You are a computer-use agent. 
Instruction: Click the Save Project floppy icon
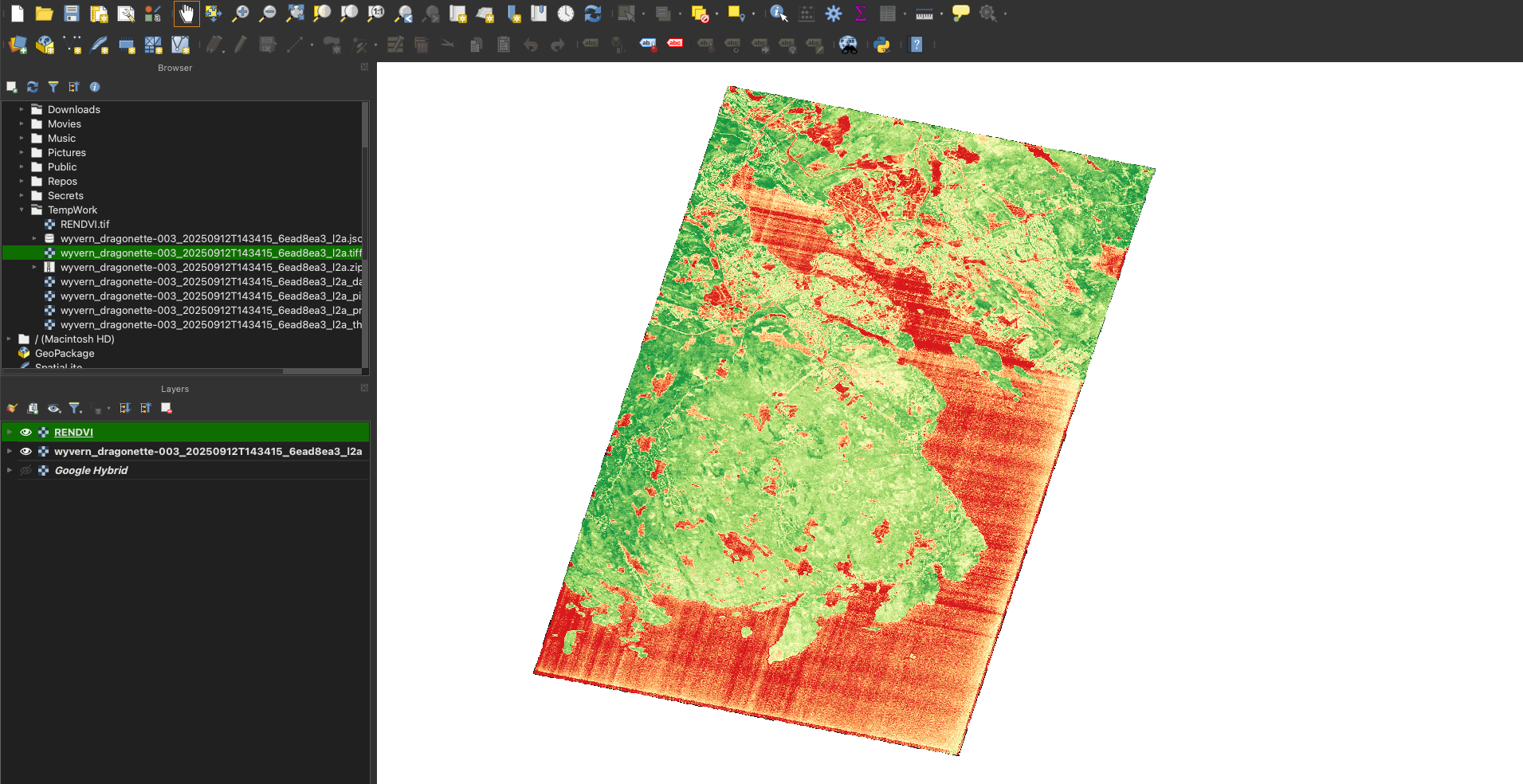pos(72,14)
